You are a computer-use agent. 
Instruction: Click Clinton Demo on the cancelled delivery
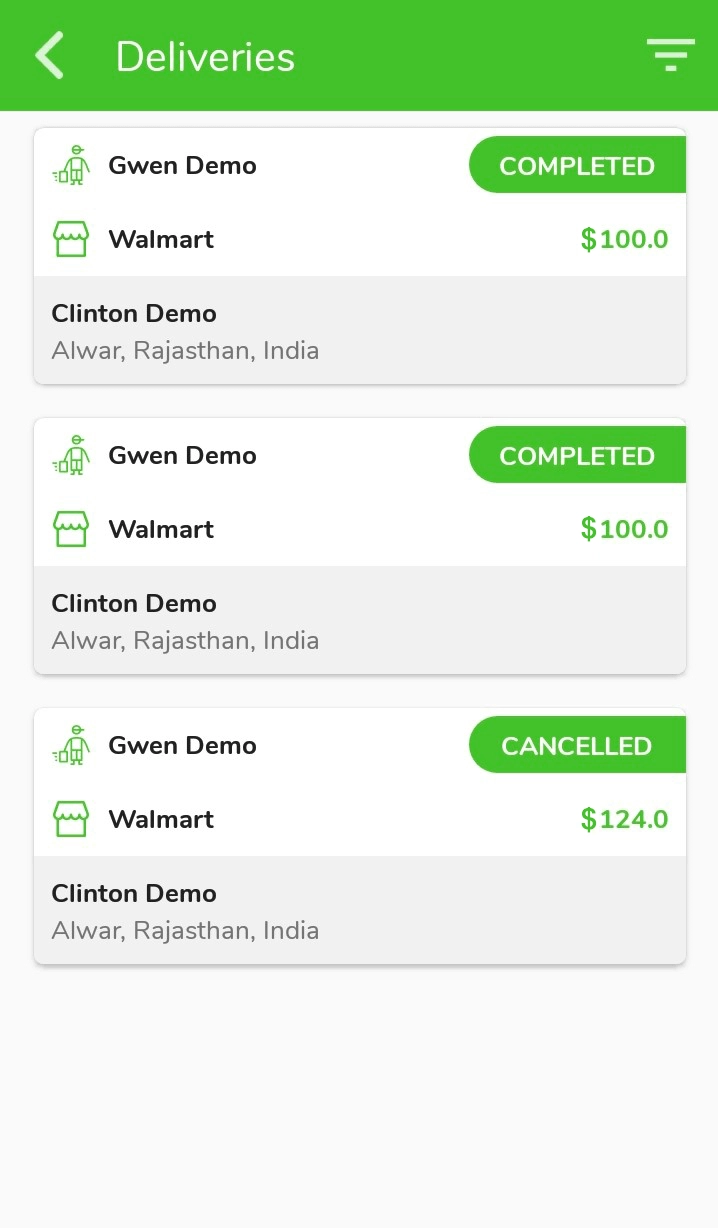pyautogui.click(x=133, y=893)
